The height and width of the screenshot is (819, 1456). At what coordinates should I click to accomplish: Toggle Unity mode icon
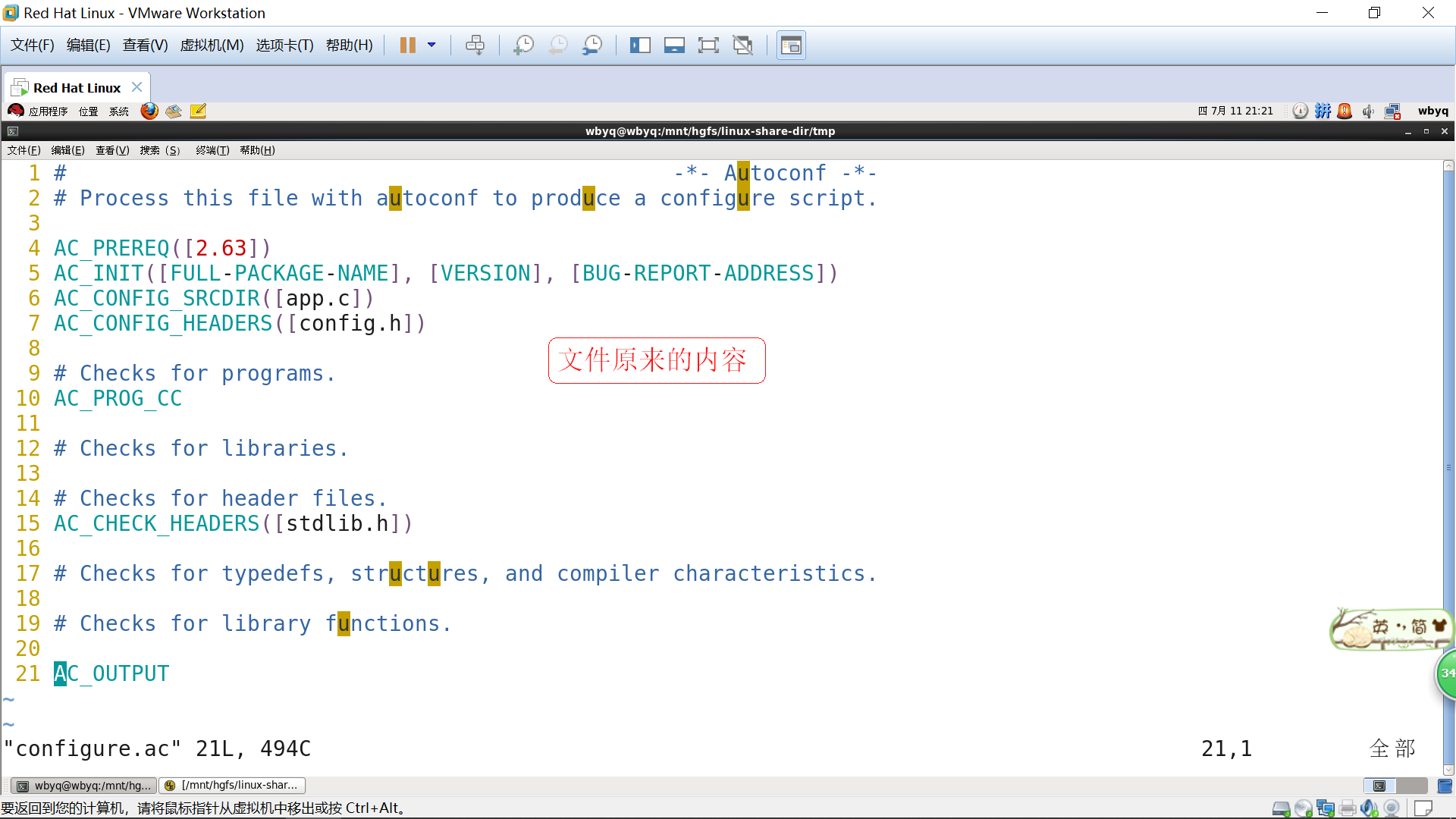tap(743, 45)
